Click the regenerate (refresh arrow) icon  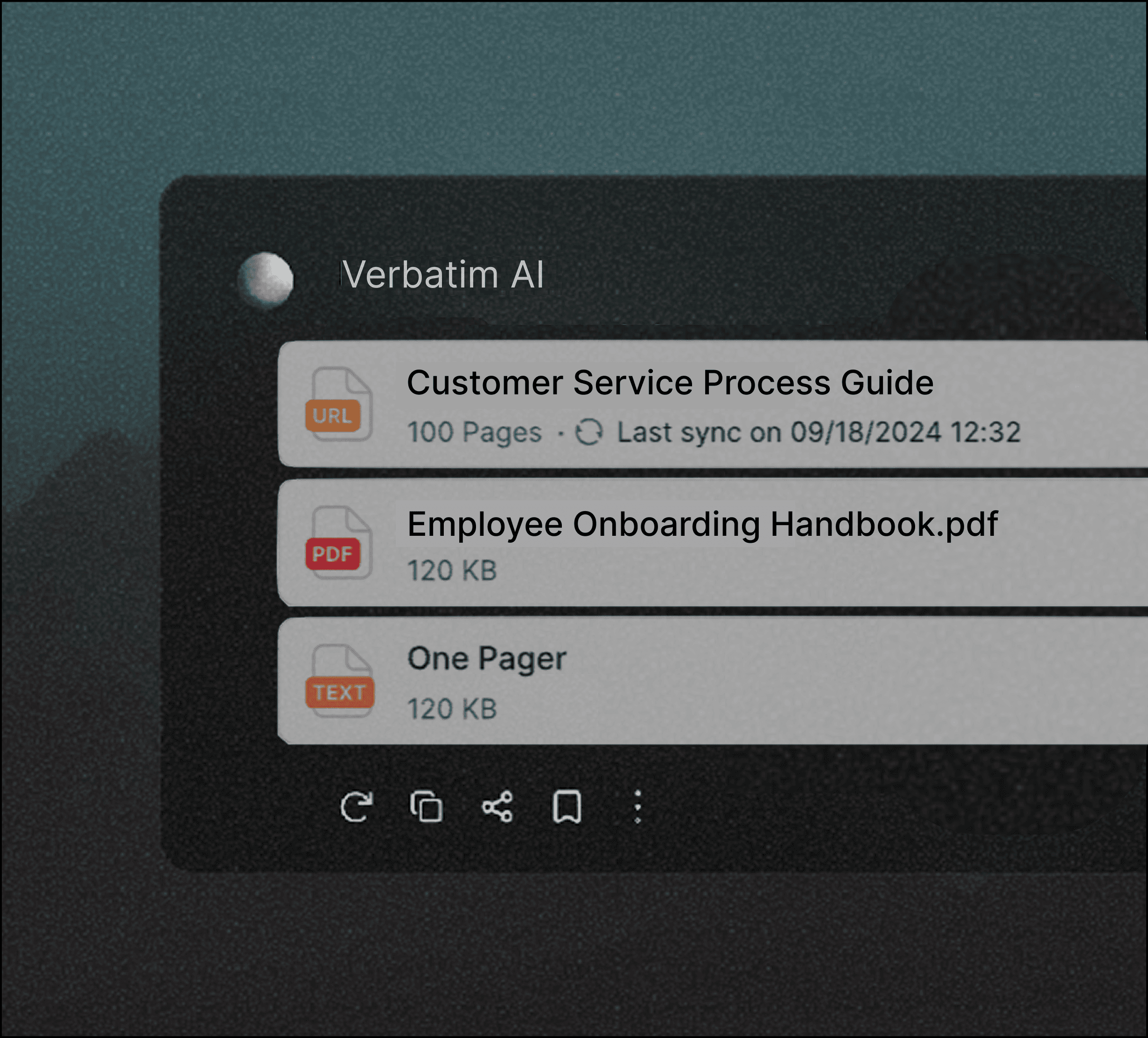[x=357, y=807]
